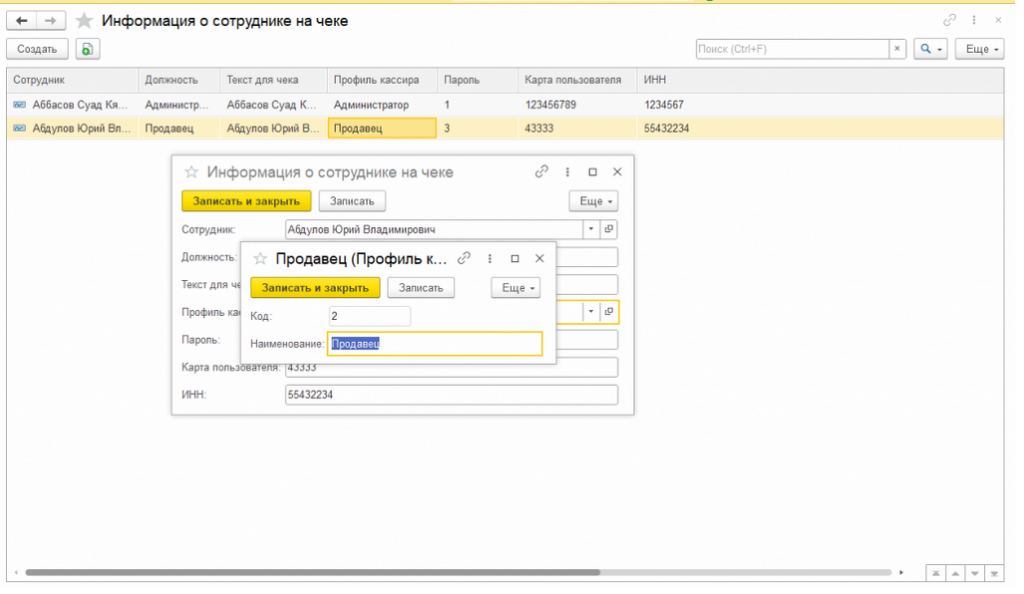This screenshot has width=1024, height=594.
Task: Click Администратор cell in Профиль кассира column
Action: click(382, 105)
